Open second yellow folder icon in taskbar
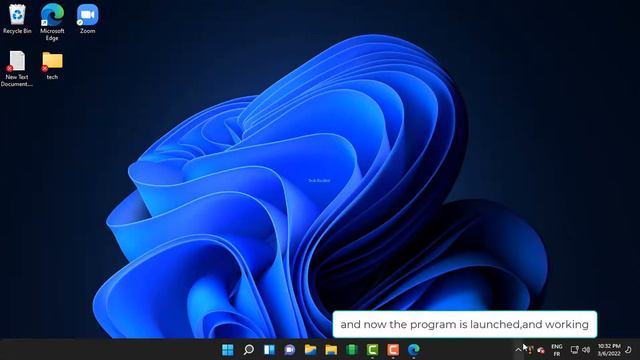The width and height of the screenshot is (640, 360). click(x=331, y=350)
